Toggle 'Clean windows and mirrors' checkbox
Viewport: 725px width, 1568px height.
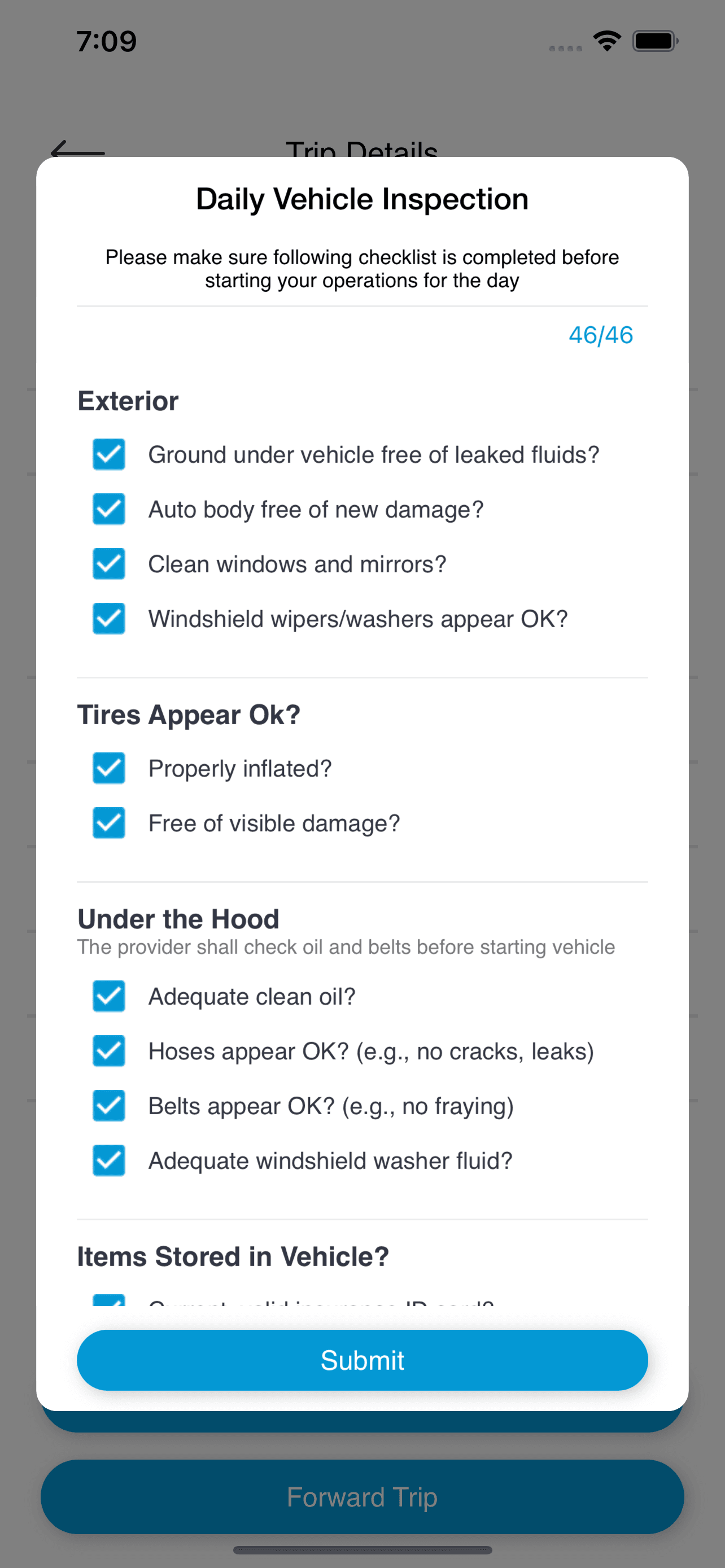coord(109,564)
